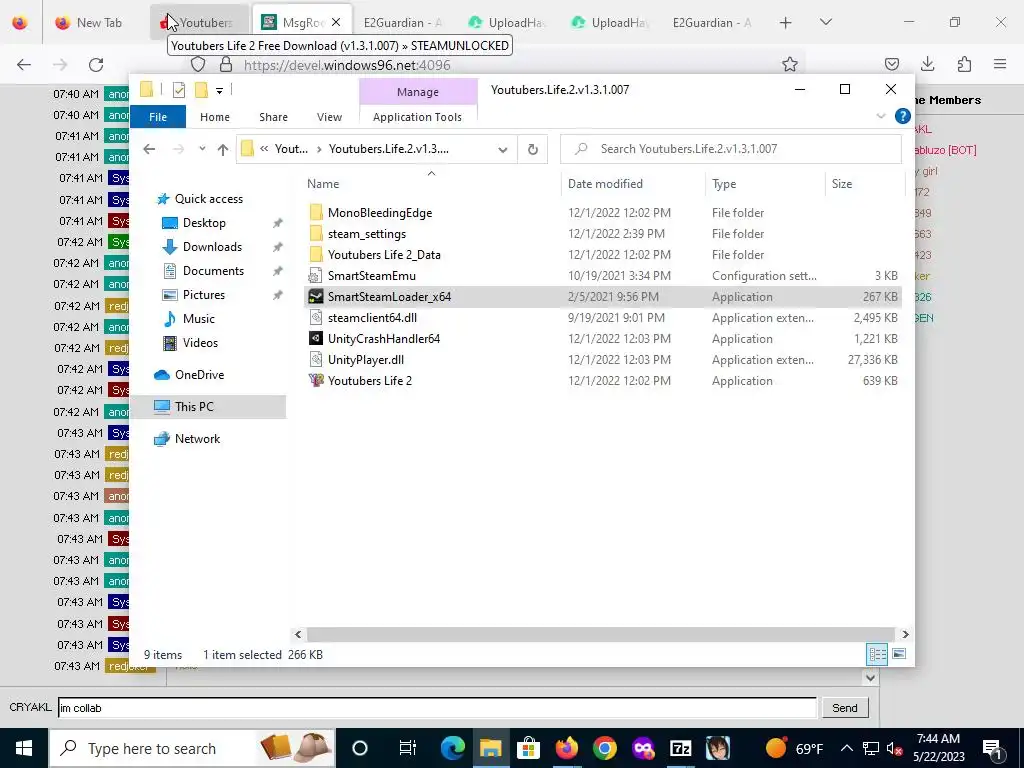The image size is (1024, 768).
Task: Open OneDrive in navigation pane
Action: click(199, 374)
